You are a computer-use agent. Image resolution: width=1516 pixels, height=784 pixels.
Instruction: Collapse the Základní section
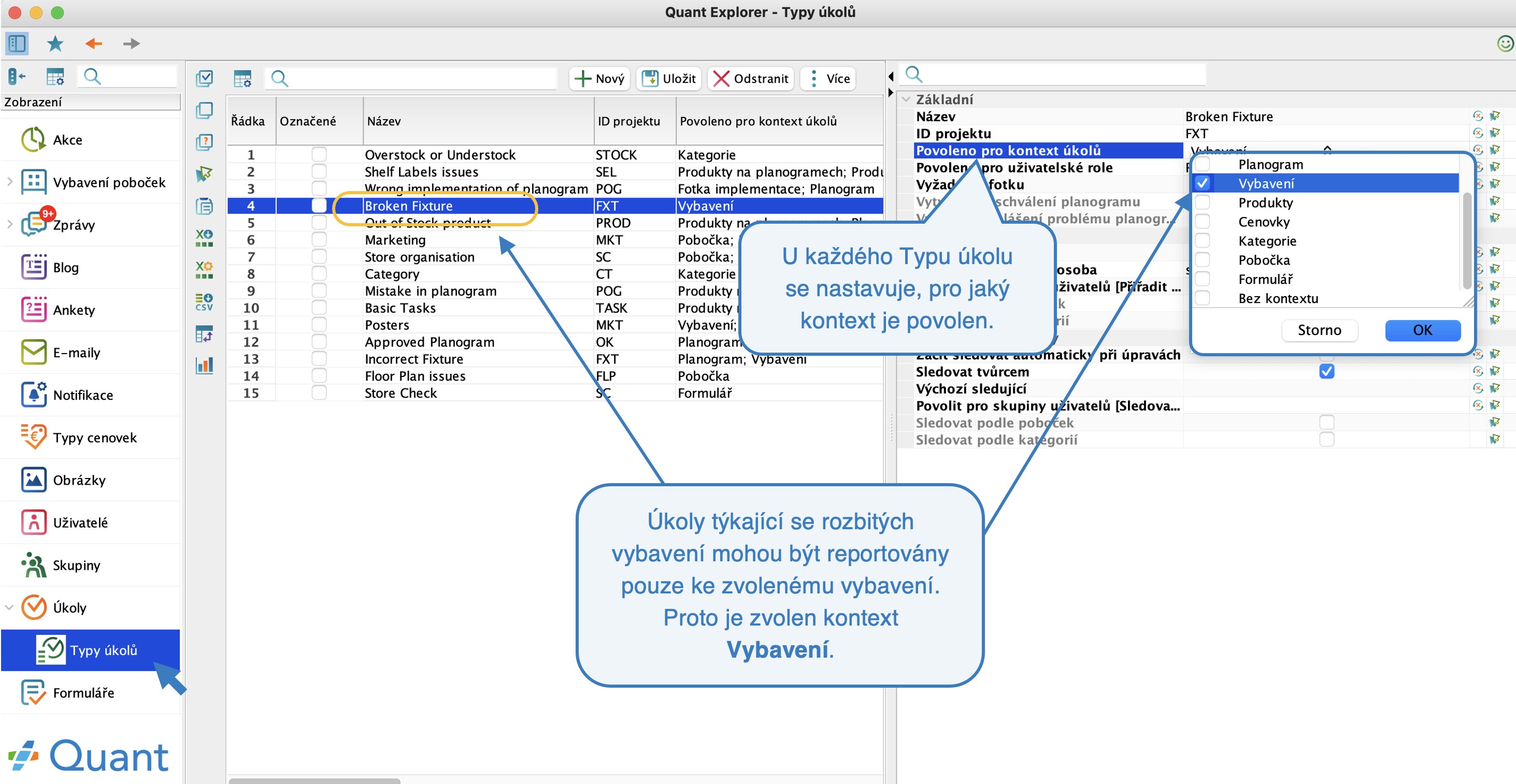pos(906,99)
